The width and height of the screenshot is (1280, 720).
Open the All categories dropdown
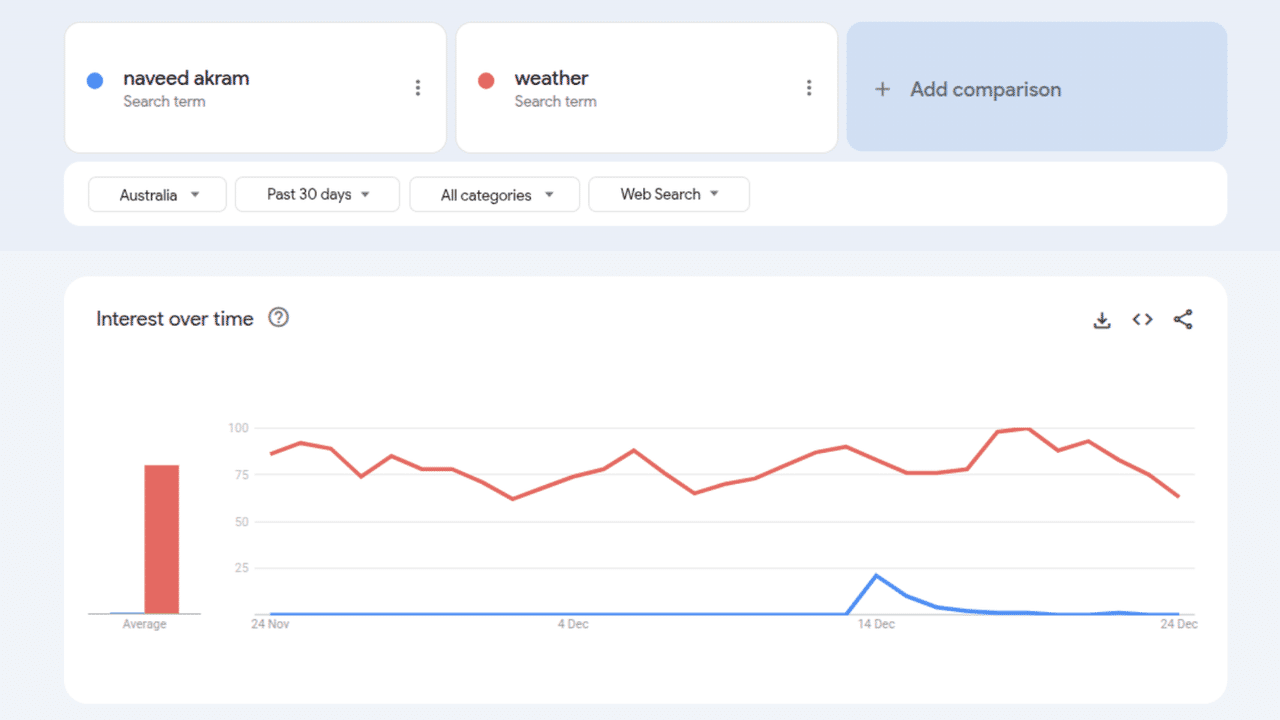[x=494, y=194]
